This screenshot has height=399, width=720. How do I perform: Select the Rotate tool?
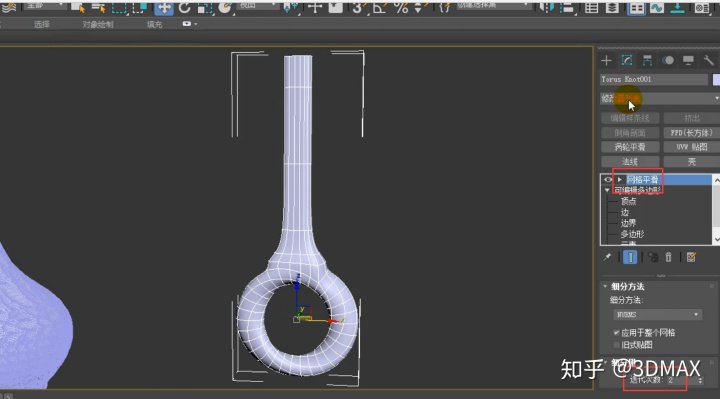(x=185, y=8)
